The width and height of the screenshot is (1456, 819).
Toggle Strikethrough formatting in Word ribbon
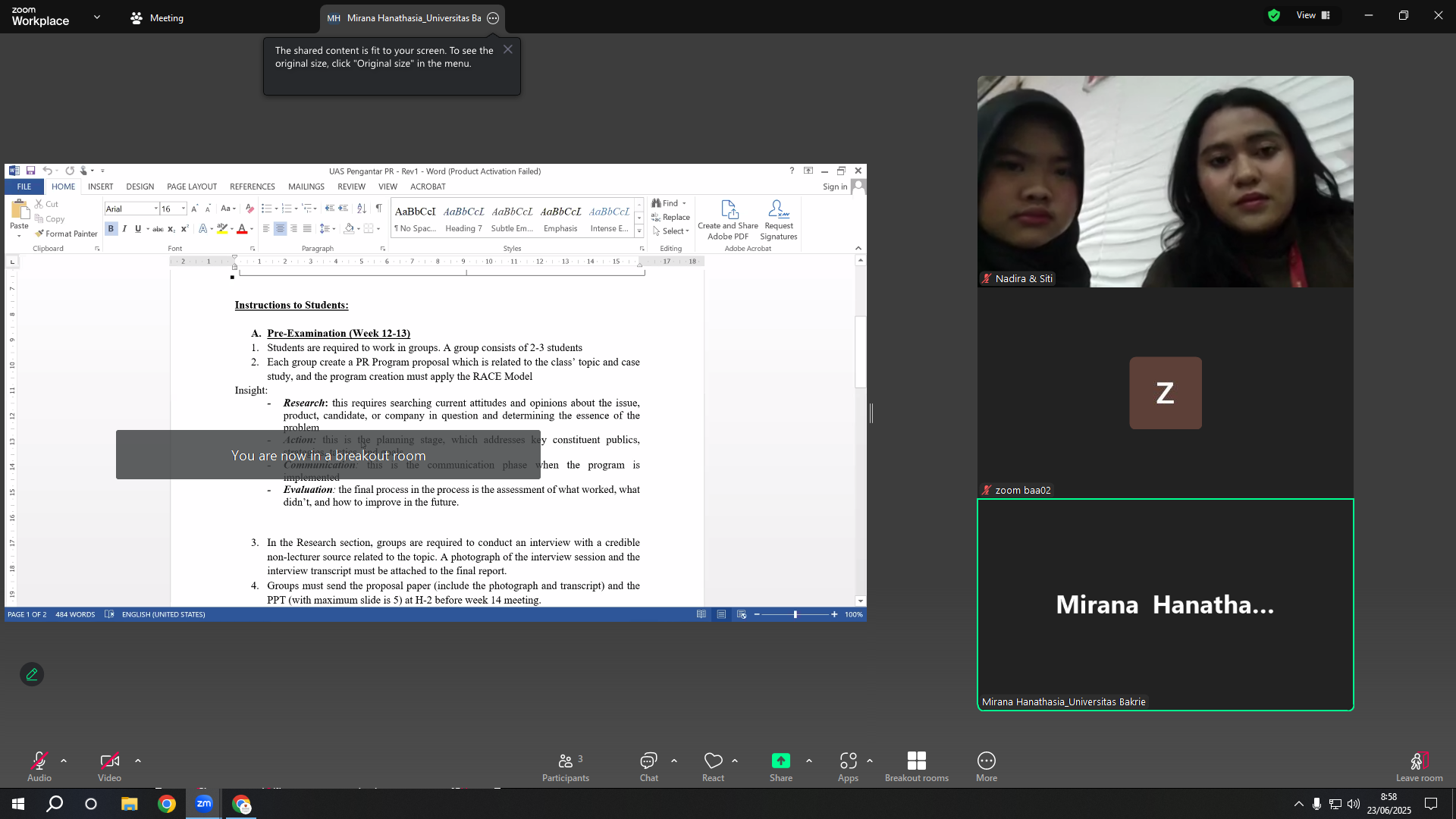click(158, 229)
